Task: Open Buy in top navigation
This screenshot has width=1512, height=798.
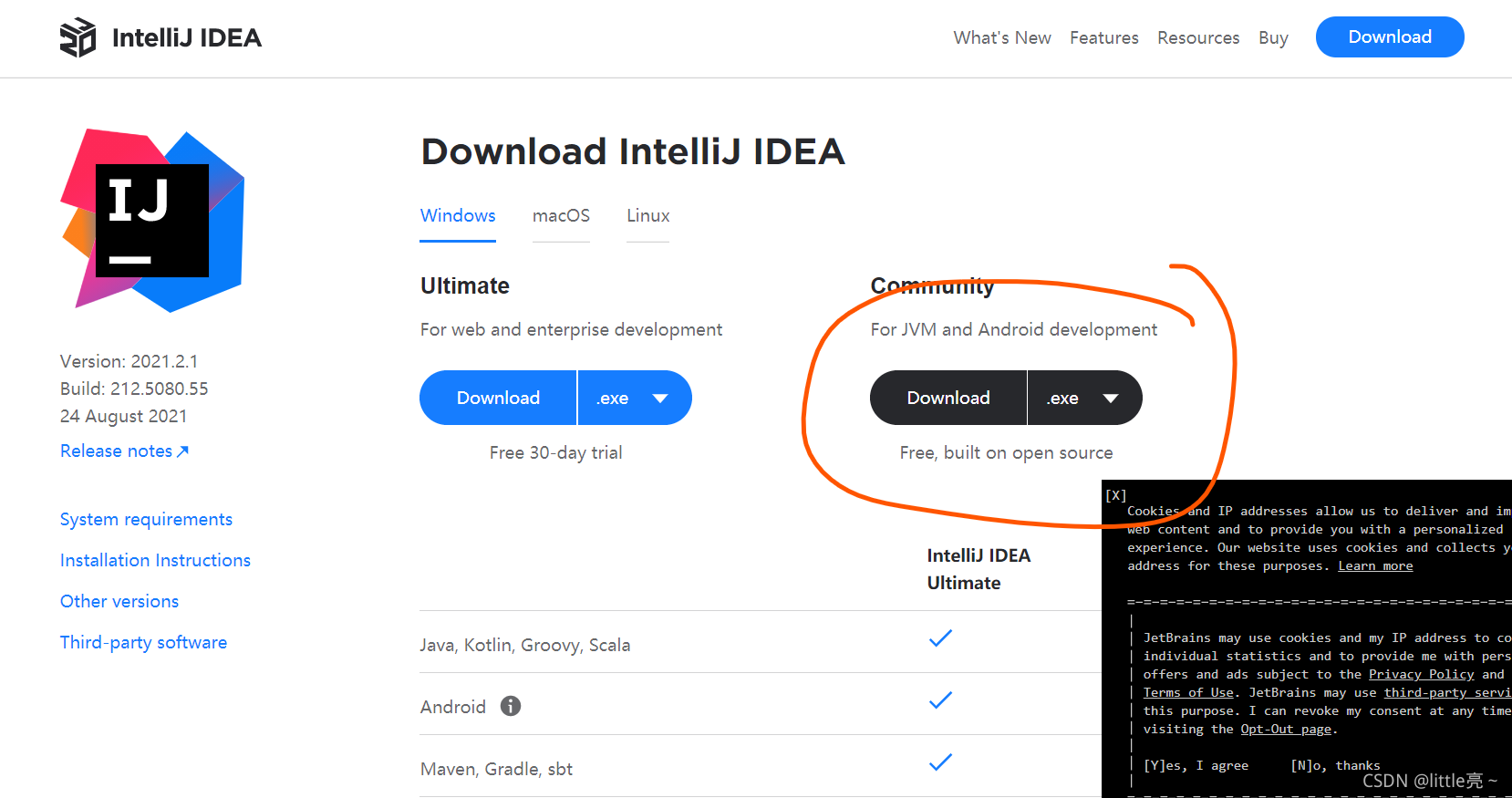Action: 1273,37
